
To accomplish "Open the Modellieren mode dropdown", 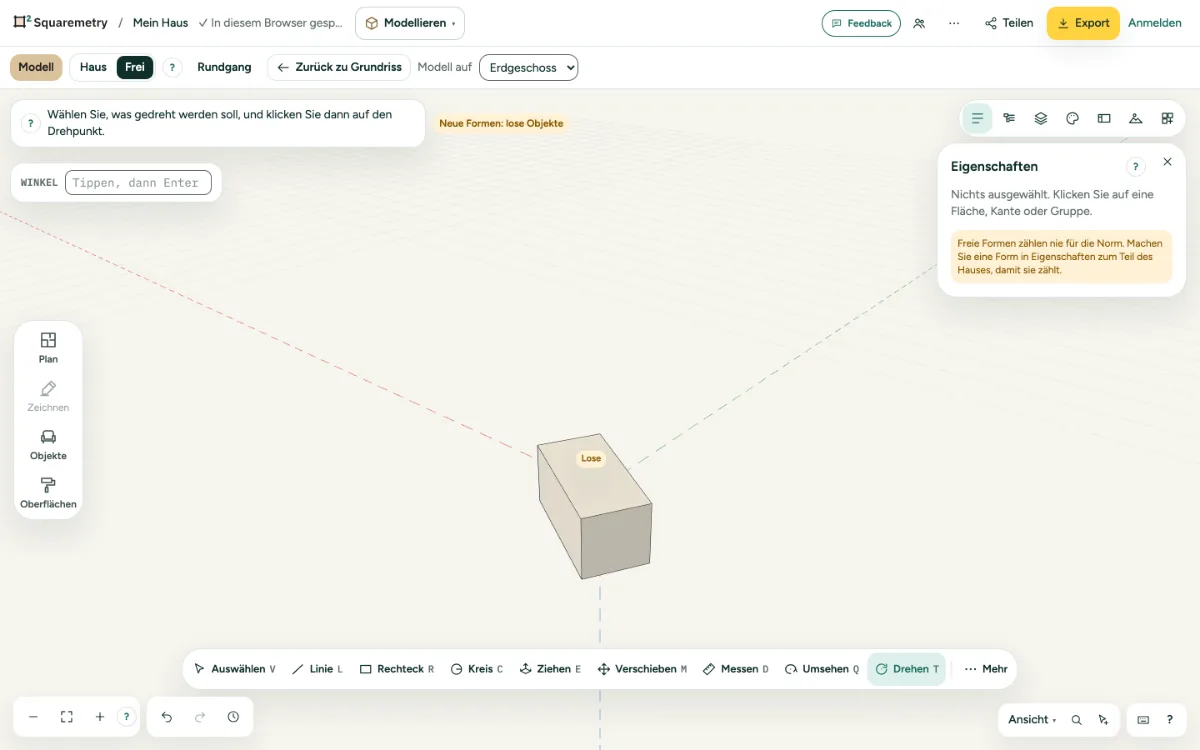I will tap(410, 23).
